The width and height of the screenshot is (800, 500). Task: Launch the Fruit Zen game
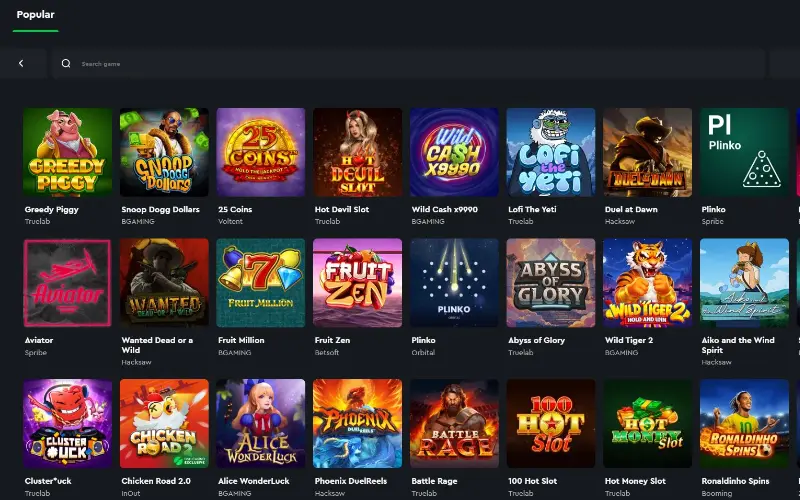tap(358, 283)
